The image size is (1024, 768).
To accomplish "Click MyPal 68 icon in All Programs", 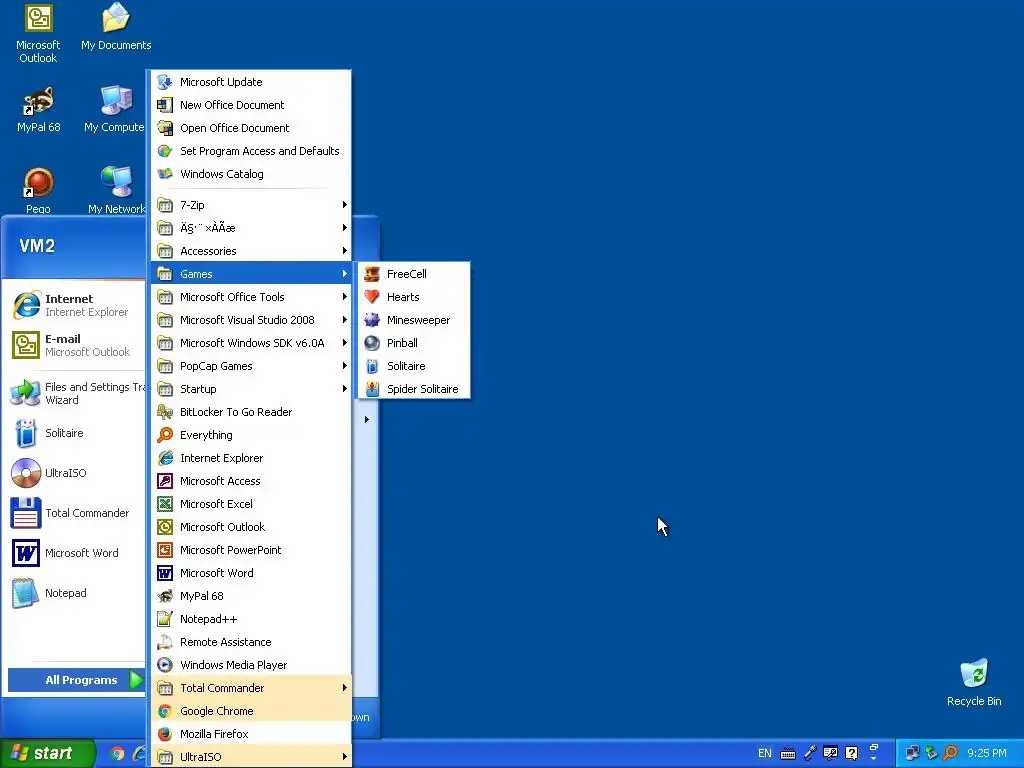I will pyautogui.click(x=165, y=596).
